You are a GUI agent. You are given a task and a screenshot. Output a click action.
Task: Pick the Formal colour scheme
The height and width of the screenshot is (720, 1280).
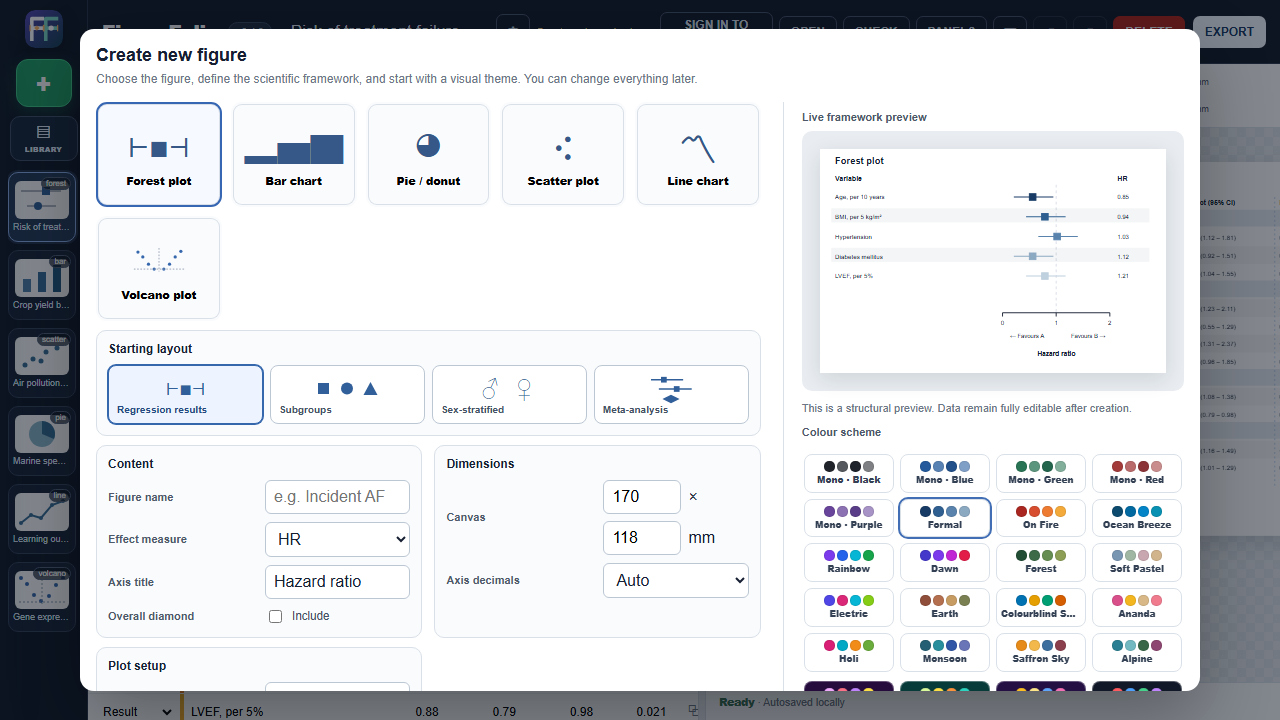(945, 518)
